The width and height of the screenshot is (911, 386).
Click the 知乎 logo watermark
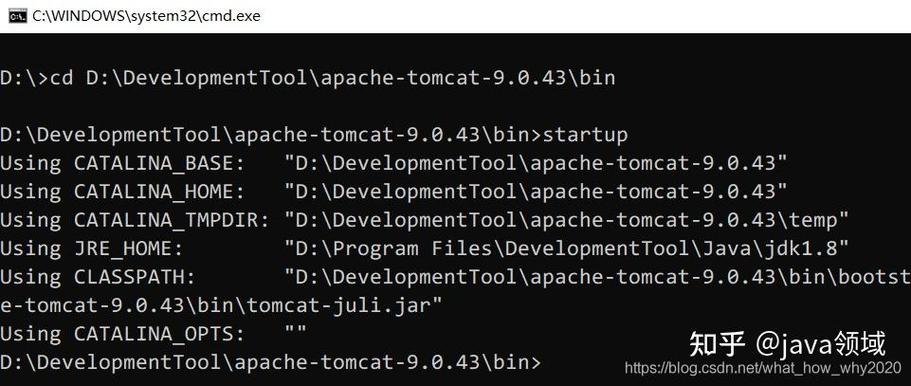(x=717, y=344)
